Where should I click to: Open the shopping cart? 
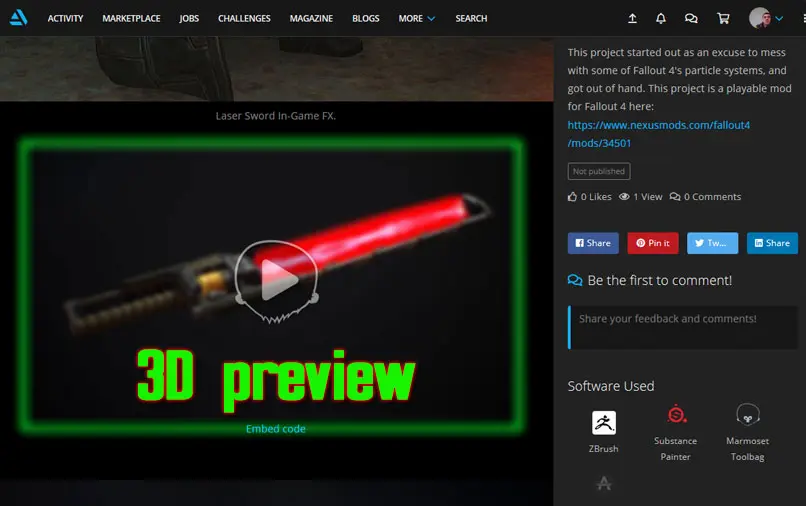[x=723, y=19]
